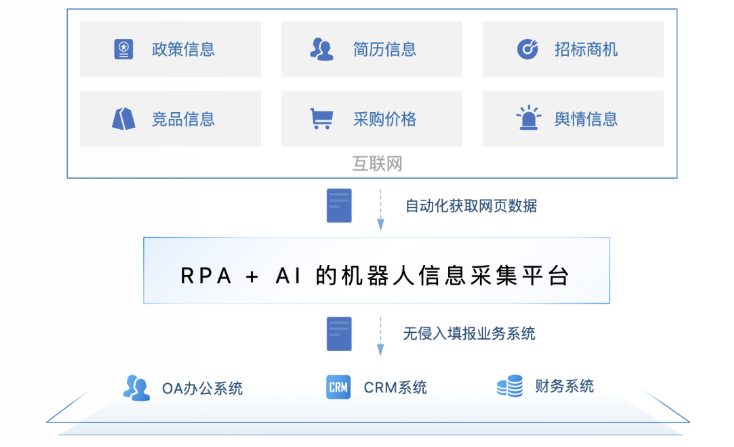Click the users icon beside OA办公系统

coord(137,388)
